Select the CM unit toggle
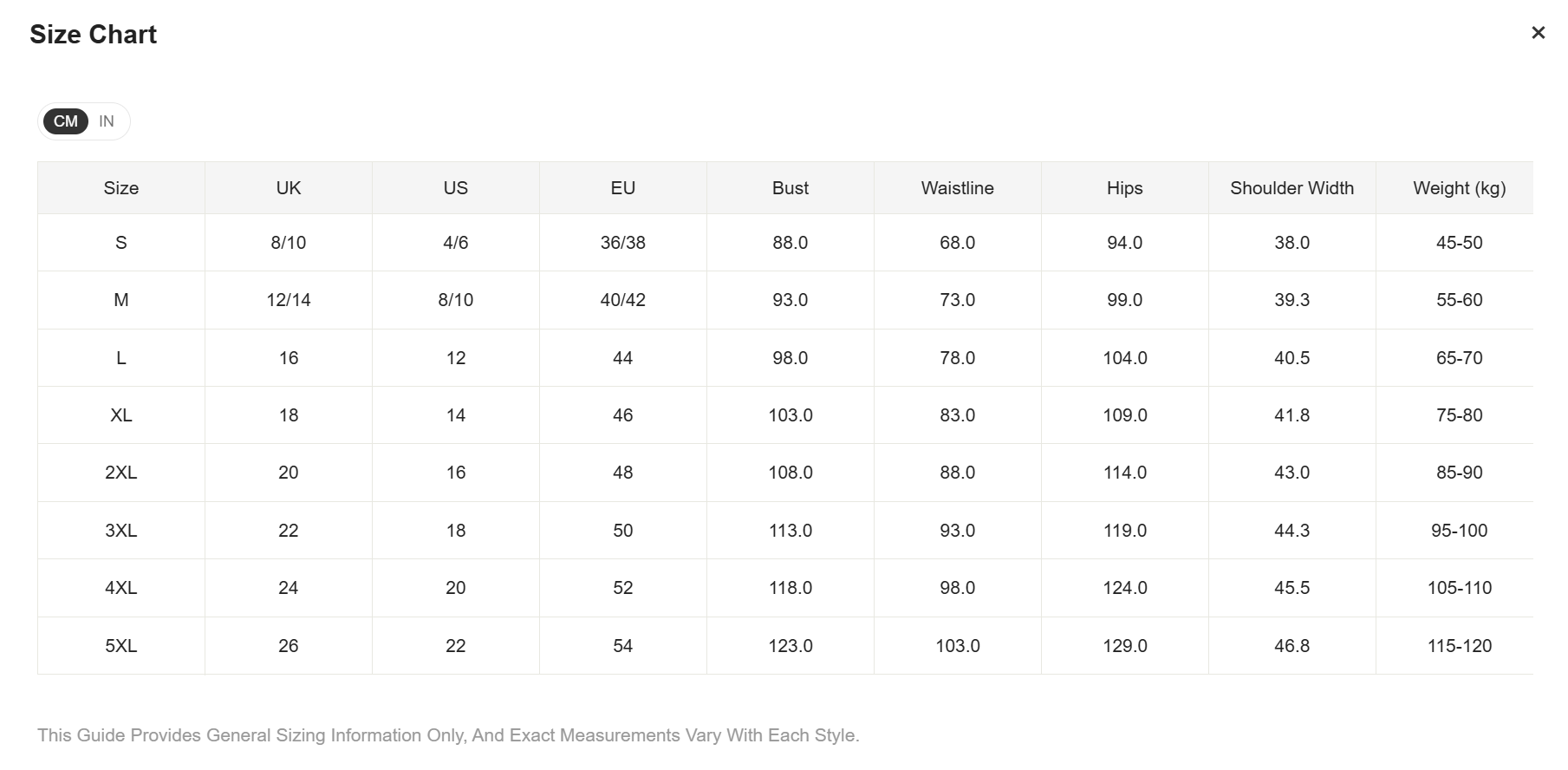The height and width of the screenshot is (770, 1568). point(66,121)
